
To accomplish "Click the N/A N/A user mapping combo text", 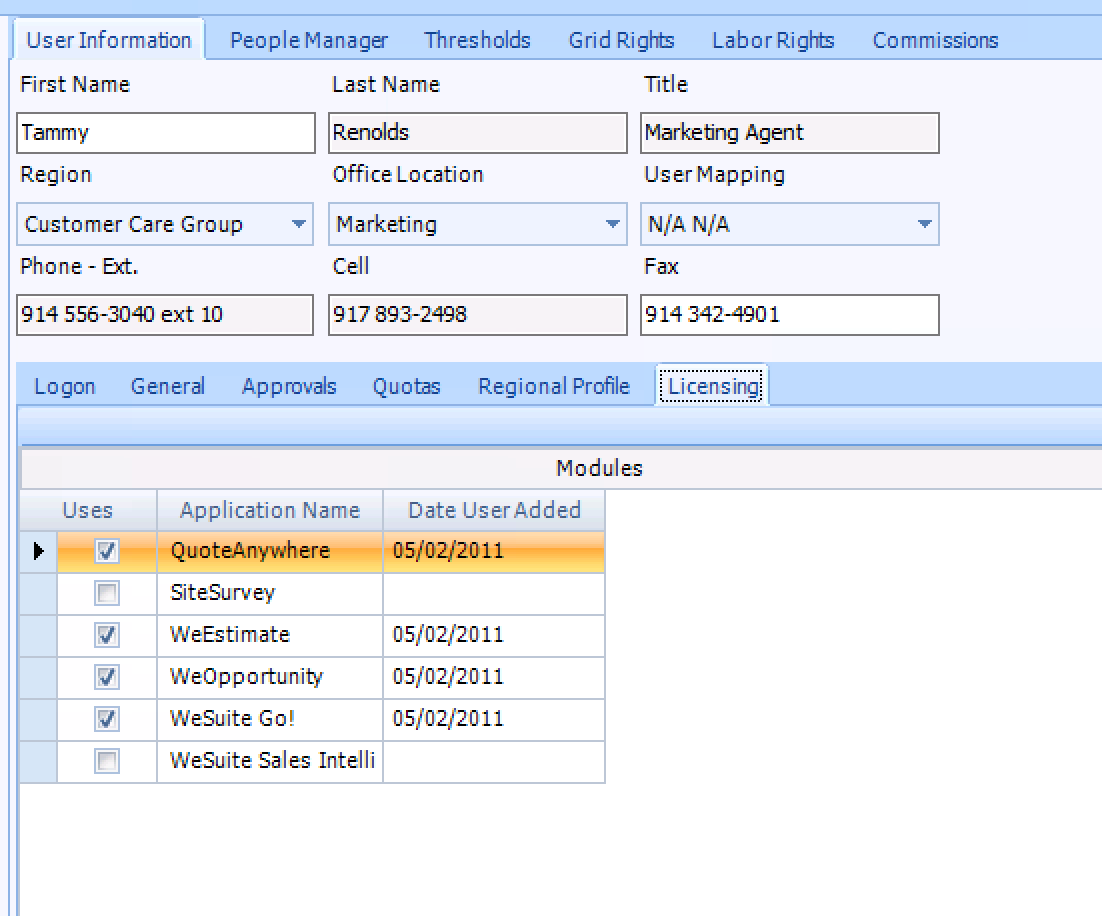I will point(689,224).
